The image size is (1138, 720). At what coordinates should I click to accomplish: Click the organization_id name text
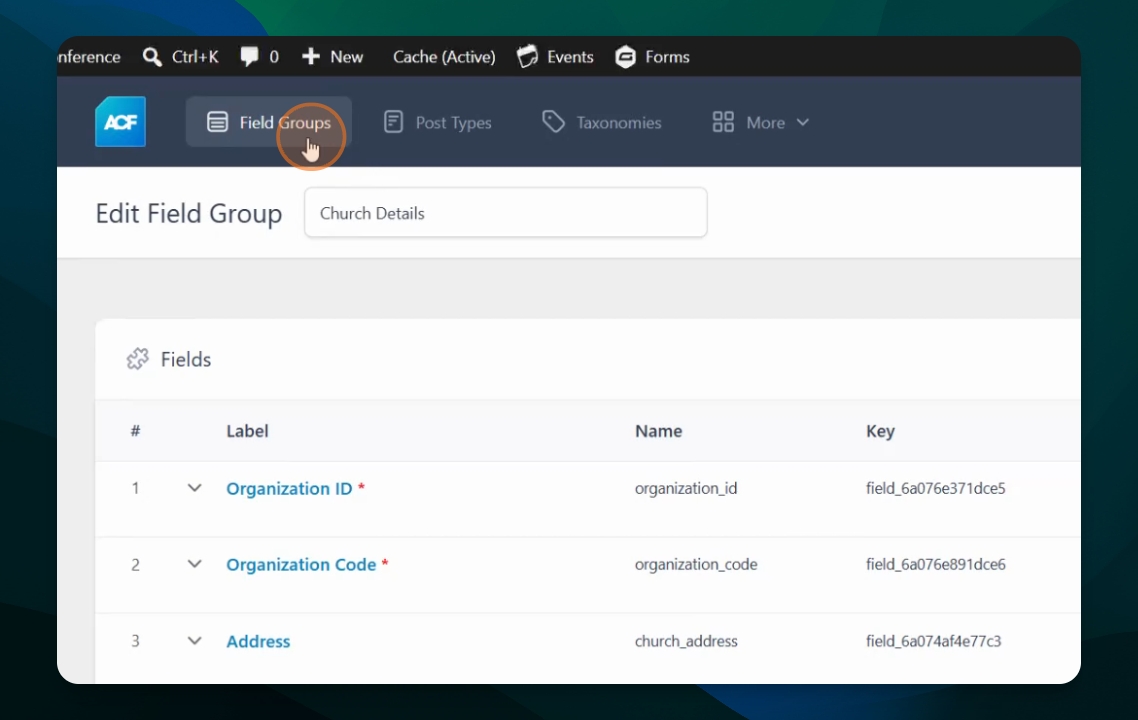pyautogui.click(x=686, y=488)
